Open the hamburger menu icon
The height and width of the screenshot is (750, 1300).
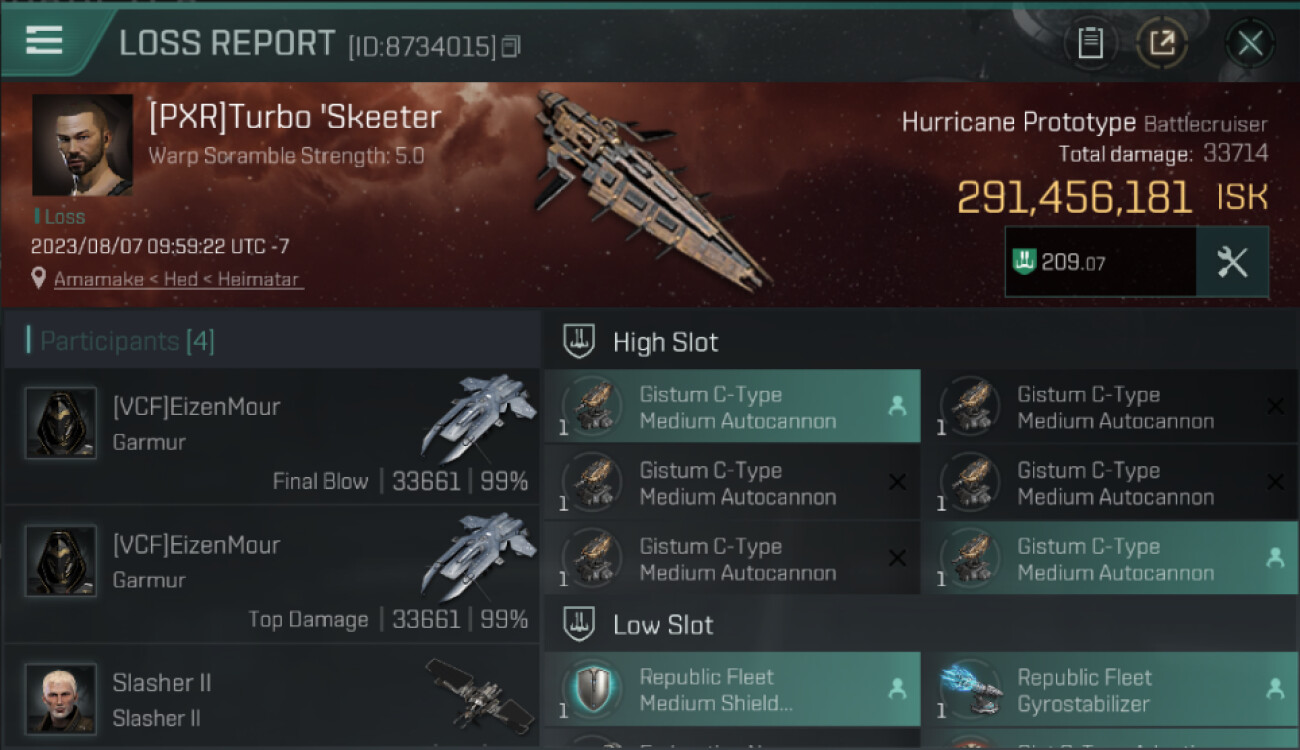tap(44, 40)
